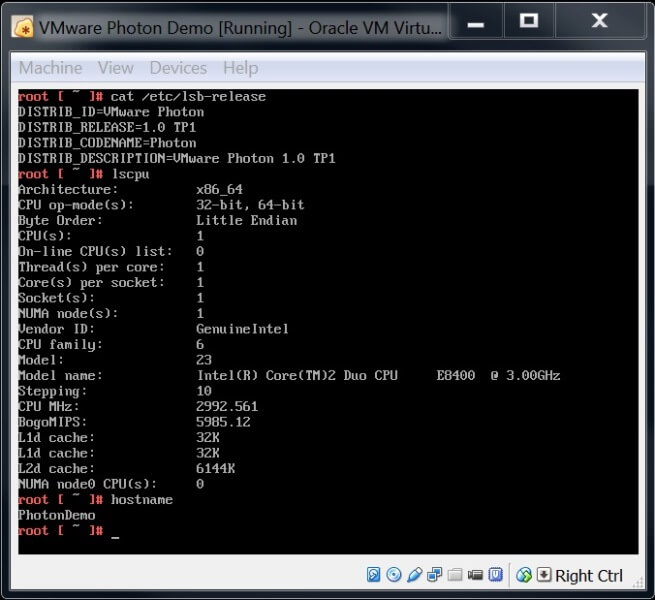Toggle the mouse integration indicator icon
This screenshot has width=655, height=600.
pyautogui.click(x=524, y=575)
